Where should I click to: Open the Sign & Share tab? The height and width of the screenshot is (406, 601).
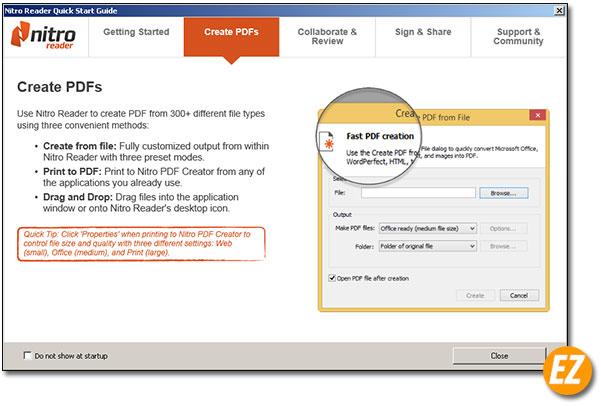423,37
